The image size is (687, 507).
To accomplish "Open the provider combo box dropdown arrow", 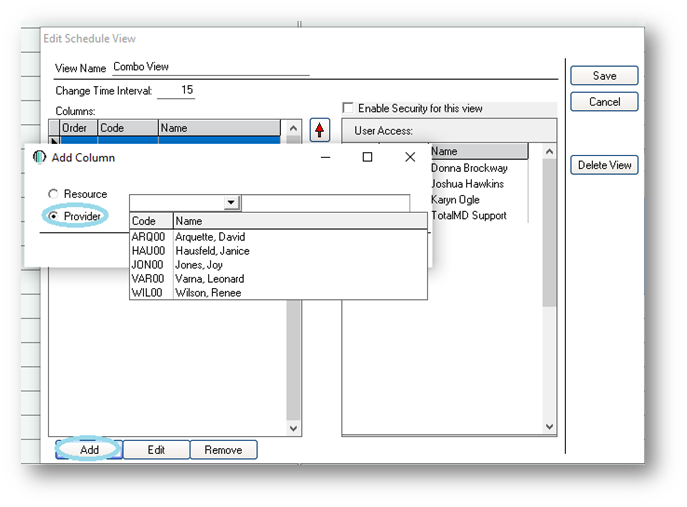I will coord(231,202).
